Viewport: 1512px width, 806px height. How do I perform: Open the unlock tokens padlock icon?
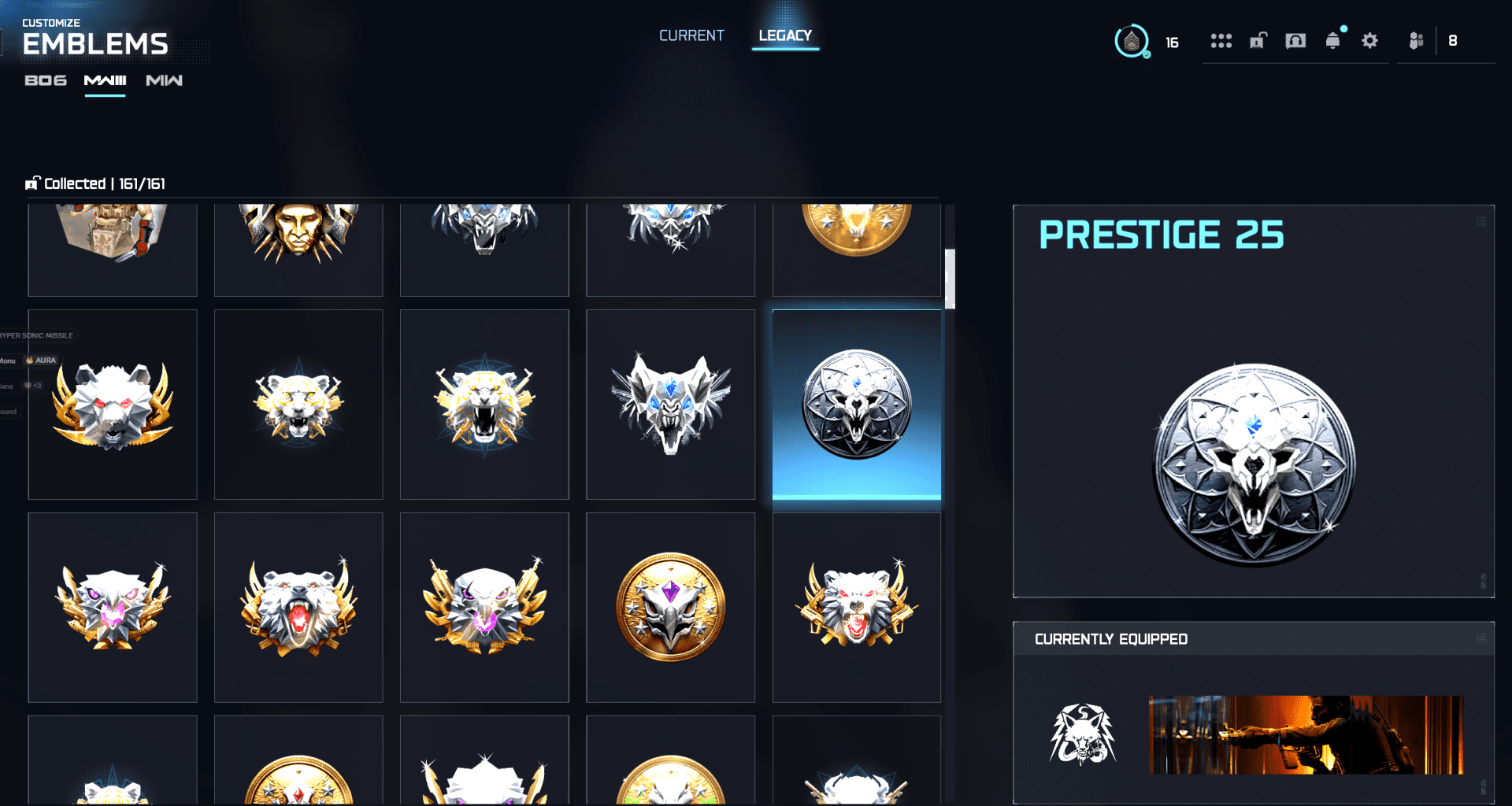click(x=1258, y=41)
